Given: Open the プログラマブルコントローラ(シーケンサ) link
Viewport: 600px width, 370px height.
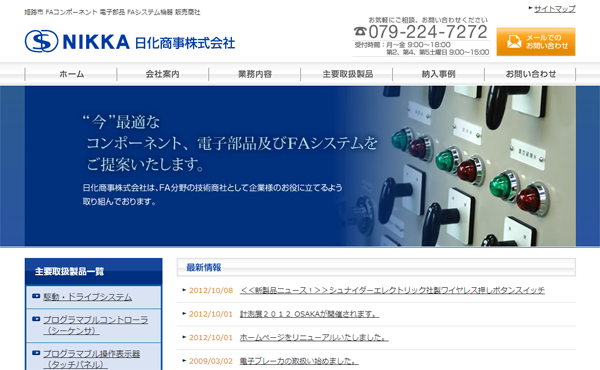Looking at the screenshot, I should [95, 325].
